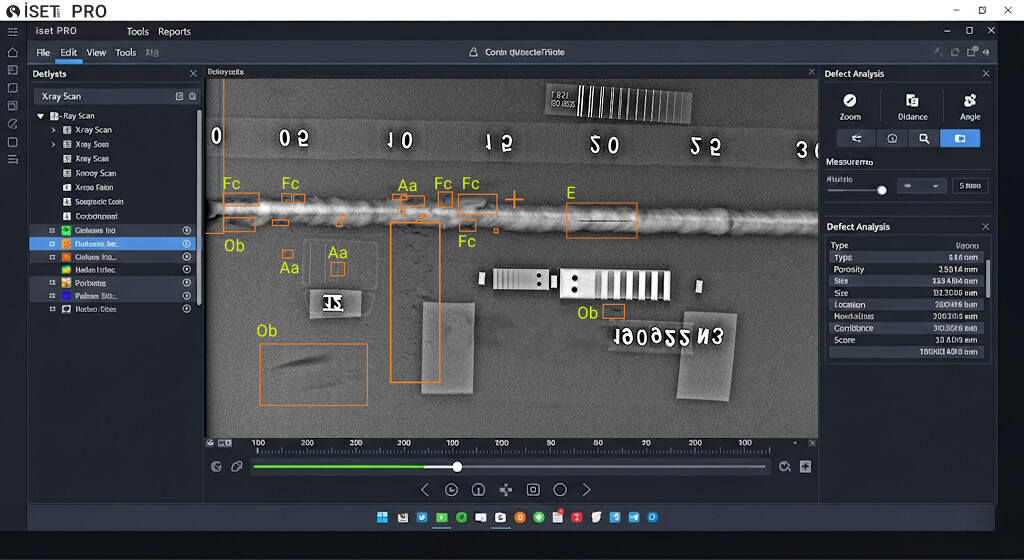1024x560 pixels.
Task: Toggle visibility of the highlighted blue layer row
Action: click(186, 243)
